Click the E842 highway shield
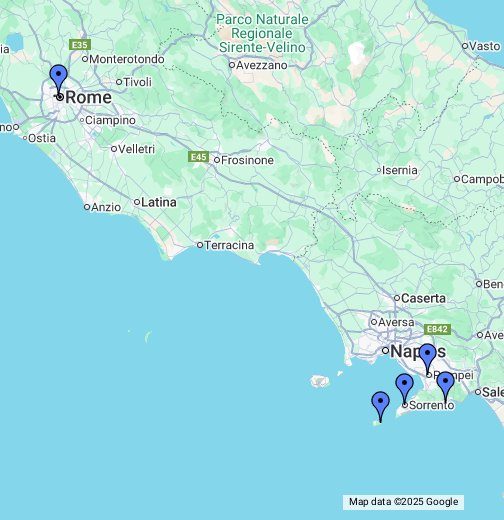The width and height of the screenshot is (504, 520). click(x=437, y=329)
